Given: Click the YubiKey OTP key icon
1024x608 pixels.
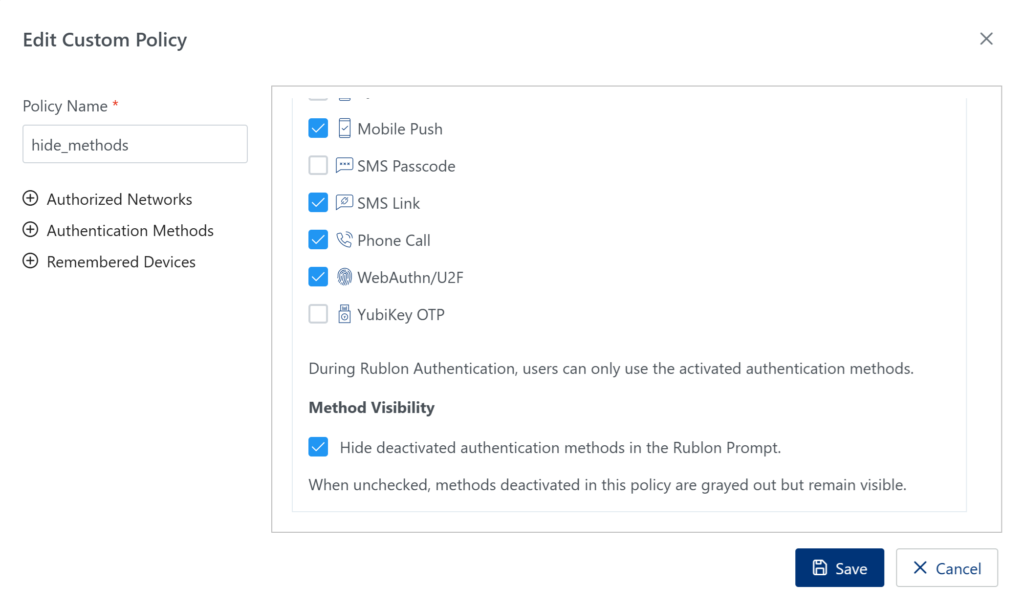Looking at the screenshot, I should point(343,314).
